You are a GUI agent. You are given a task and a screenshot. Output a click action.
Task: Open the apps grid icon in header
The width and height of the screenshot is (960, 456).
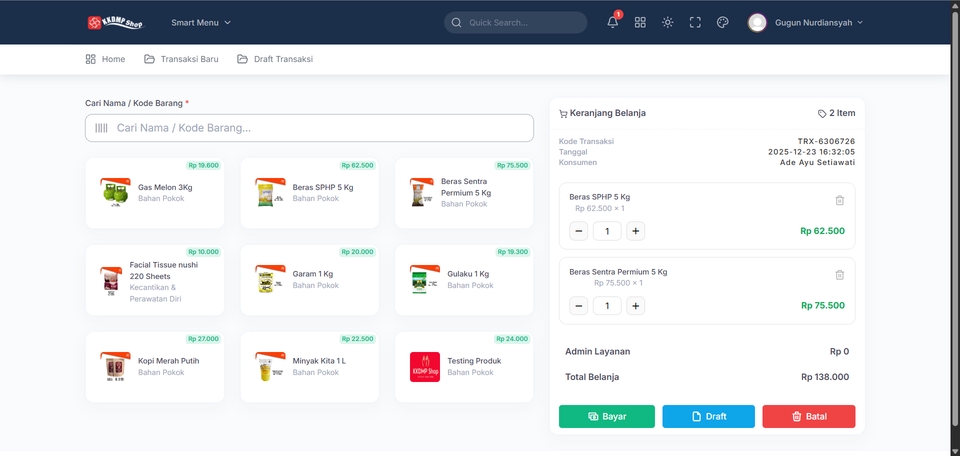[x=640, y=23]
